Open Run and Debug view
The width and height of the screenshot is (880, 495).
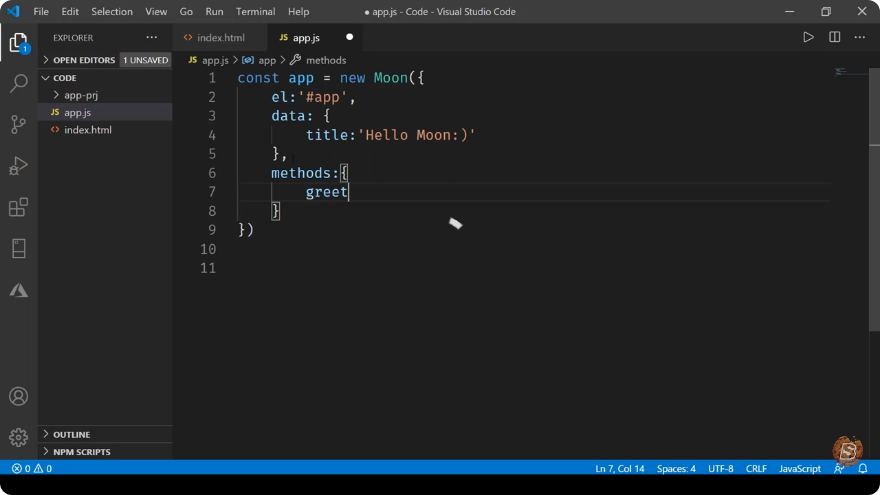(19, 166)
